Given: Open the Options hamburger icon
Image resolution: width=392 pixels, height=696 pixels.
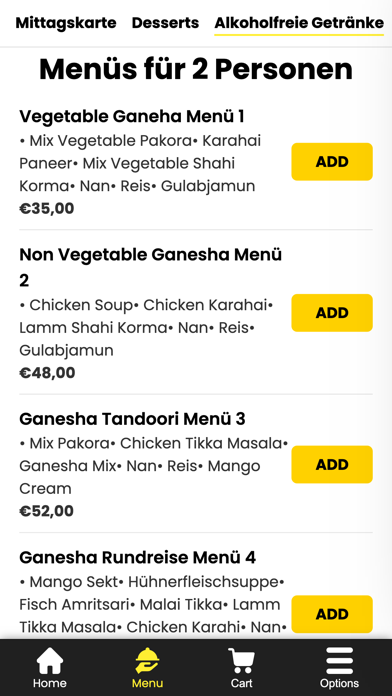Looking at the screenshot, I should point(339,660).
